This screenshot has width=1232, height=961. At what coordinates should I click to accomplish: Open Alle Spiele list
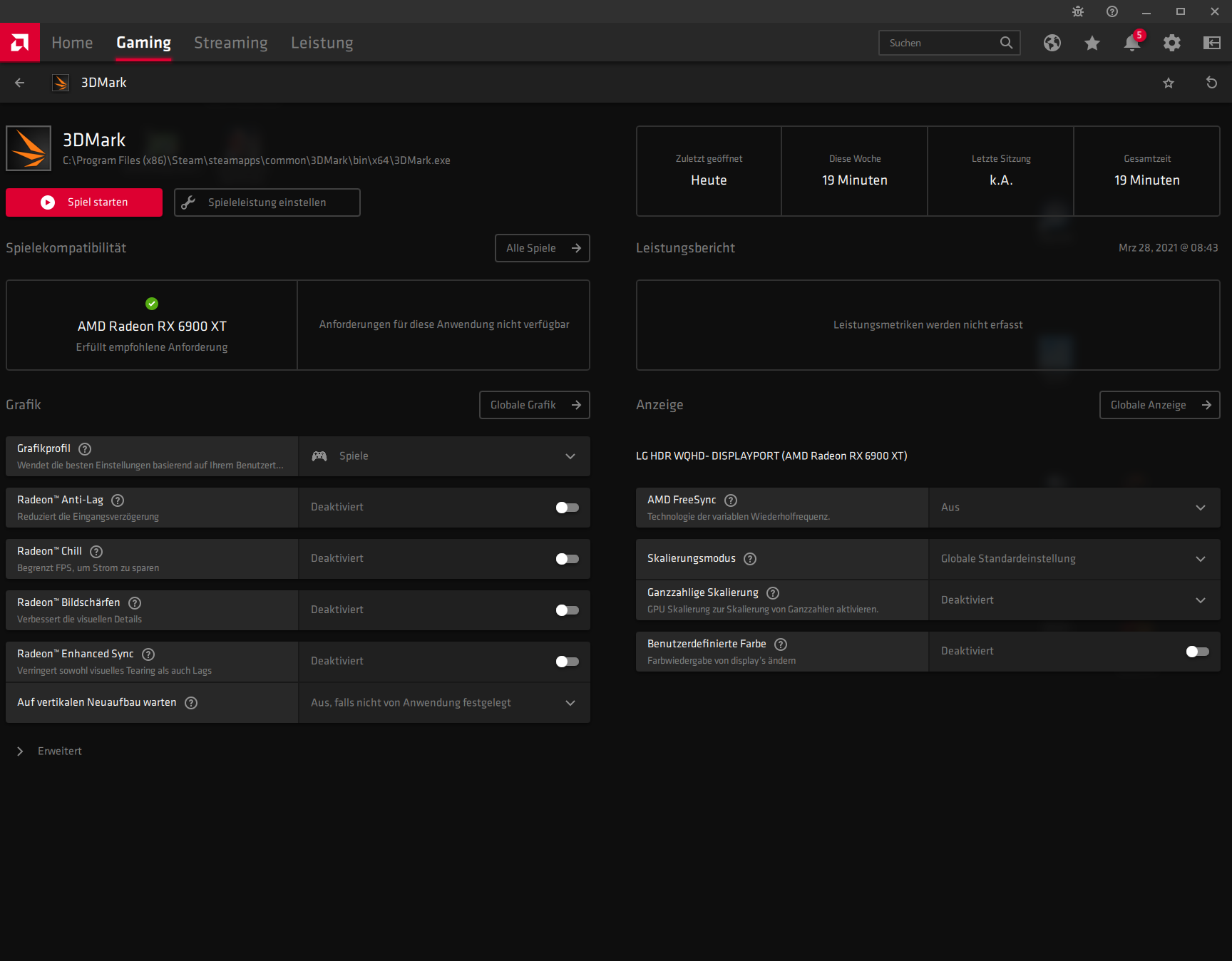(543, 248)
